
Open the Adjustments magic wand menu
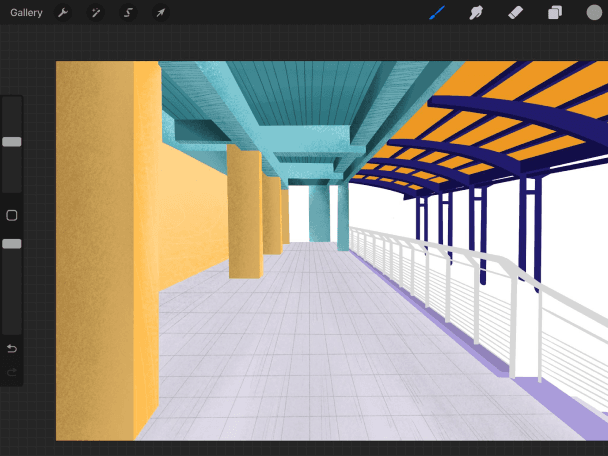tap(95, 13)
